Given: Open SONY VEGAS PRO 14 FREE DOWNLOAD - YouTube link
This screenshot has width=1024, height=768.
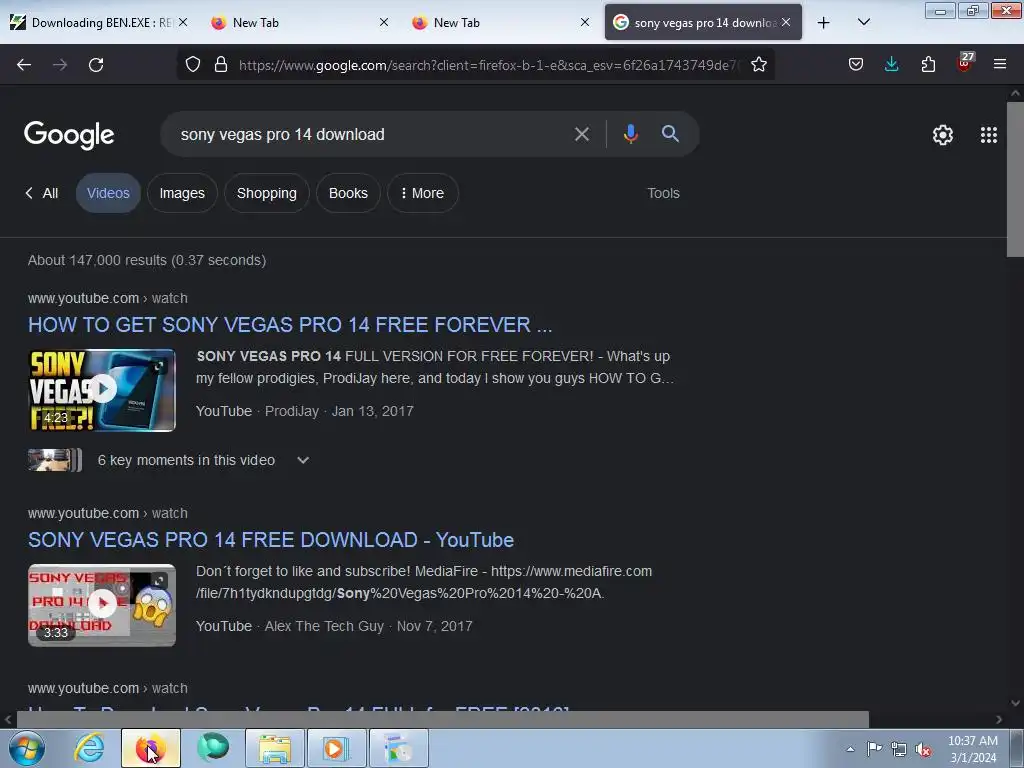Looking at the screenshot, I should click(x=271, y=540).
